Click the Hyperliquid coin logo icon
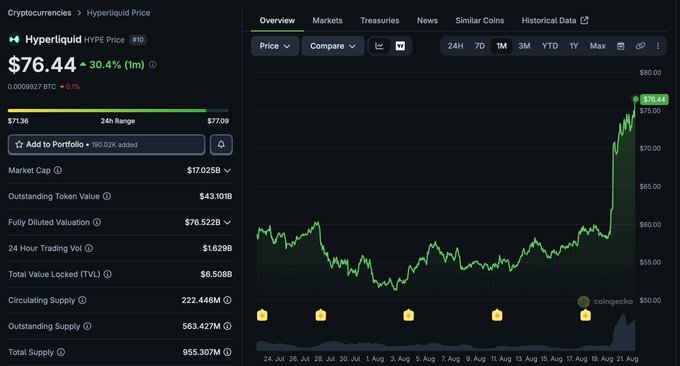Image resolution: width=680 pixels, height=366 pixels. (14, 39)
